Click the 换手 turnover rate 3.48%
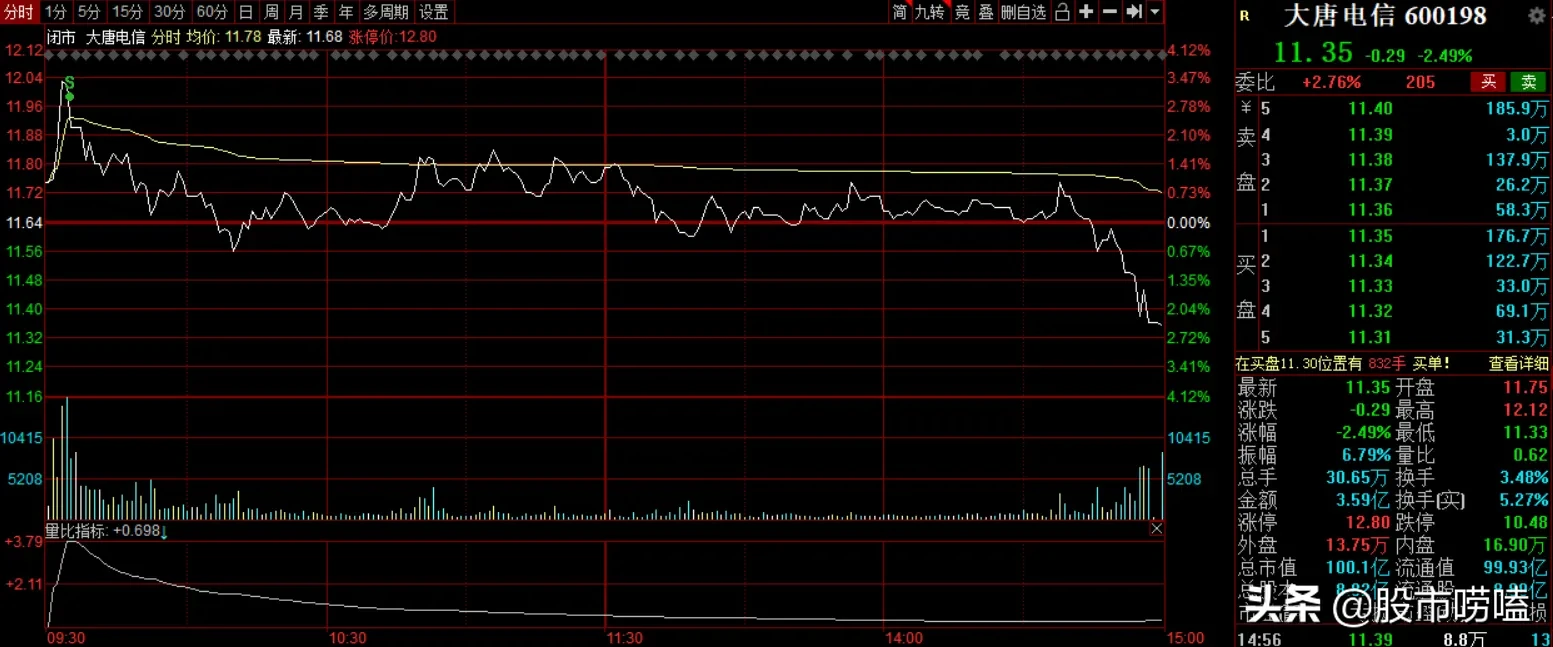 pyautogui.click(x=1525, y=477)
